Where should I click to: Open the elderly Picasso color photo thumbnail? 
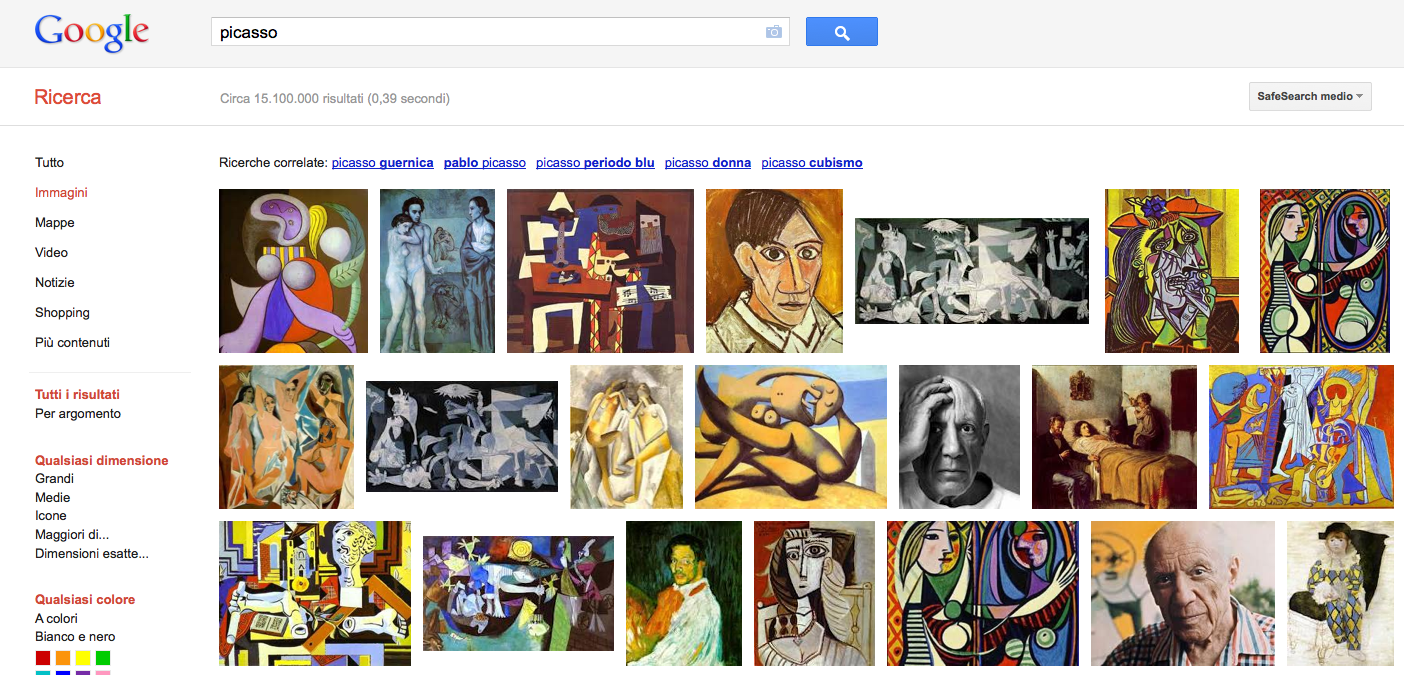pyautogui.click(x=1183, y=593)
